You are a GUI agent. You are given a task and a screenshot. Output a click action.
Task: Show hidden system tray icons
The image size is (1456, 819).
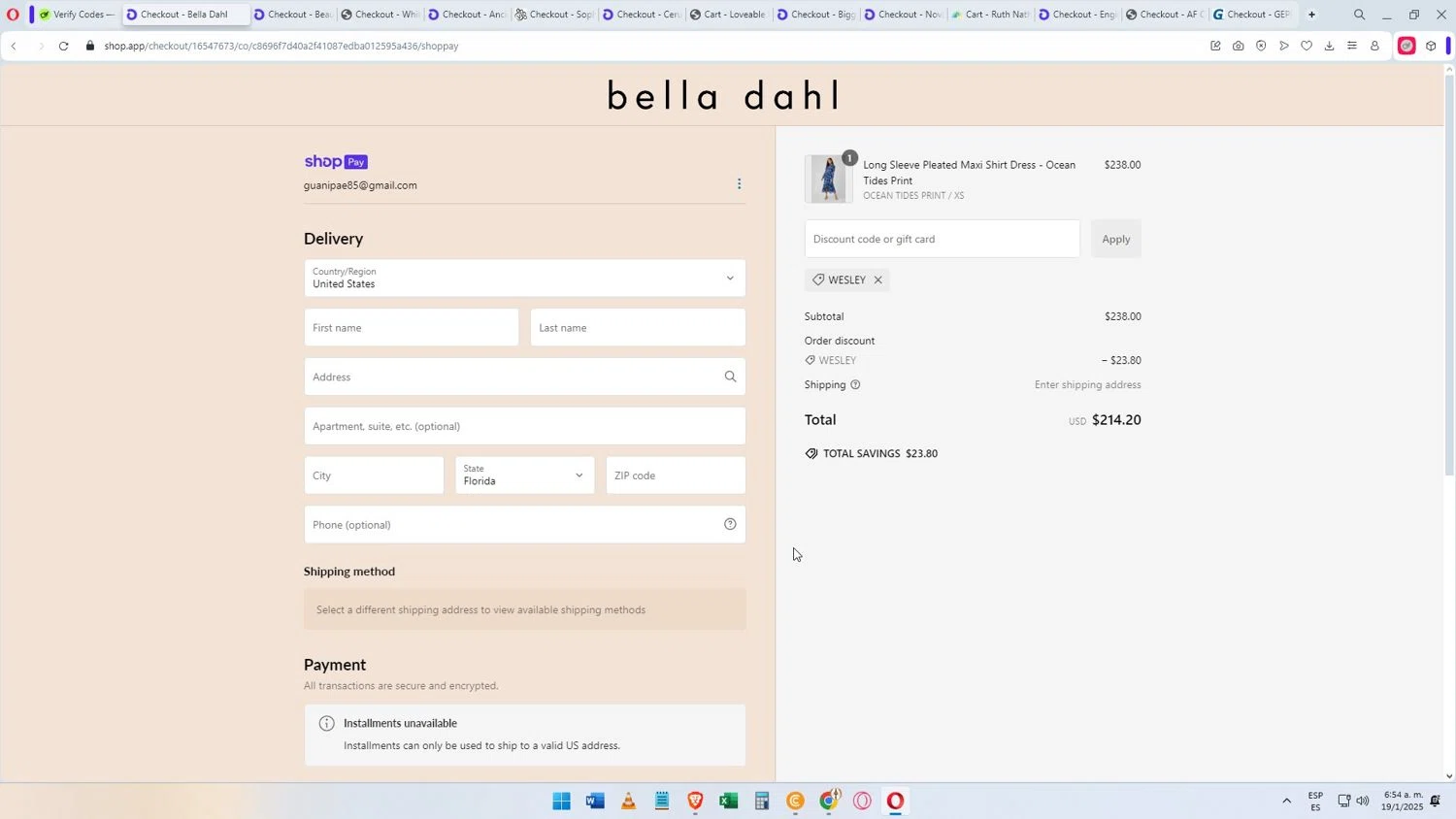pyautogui.click(x=1287, y=801)
